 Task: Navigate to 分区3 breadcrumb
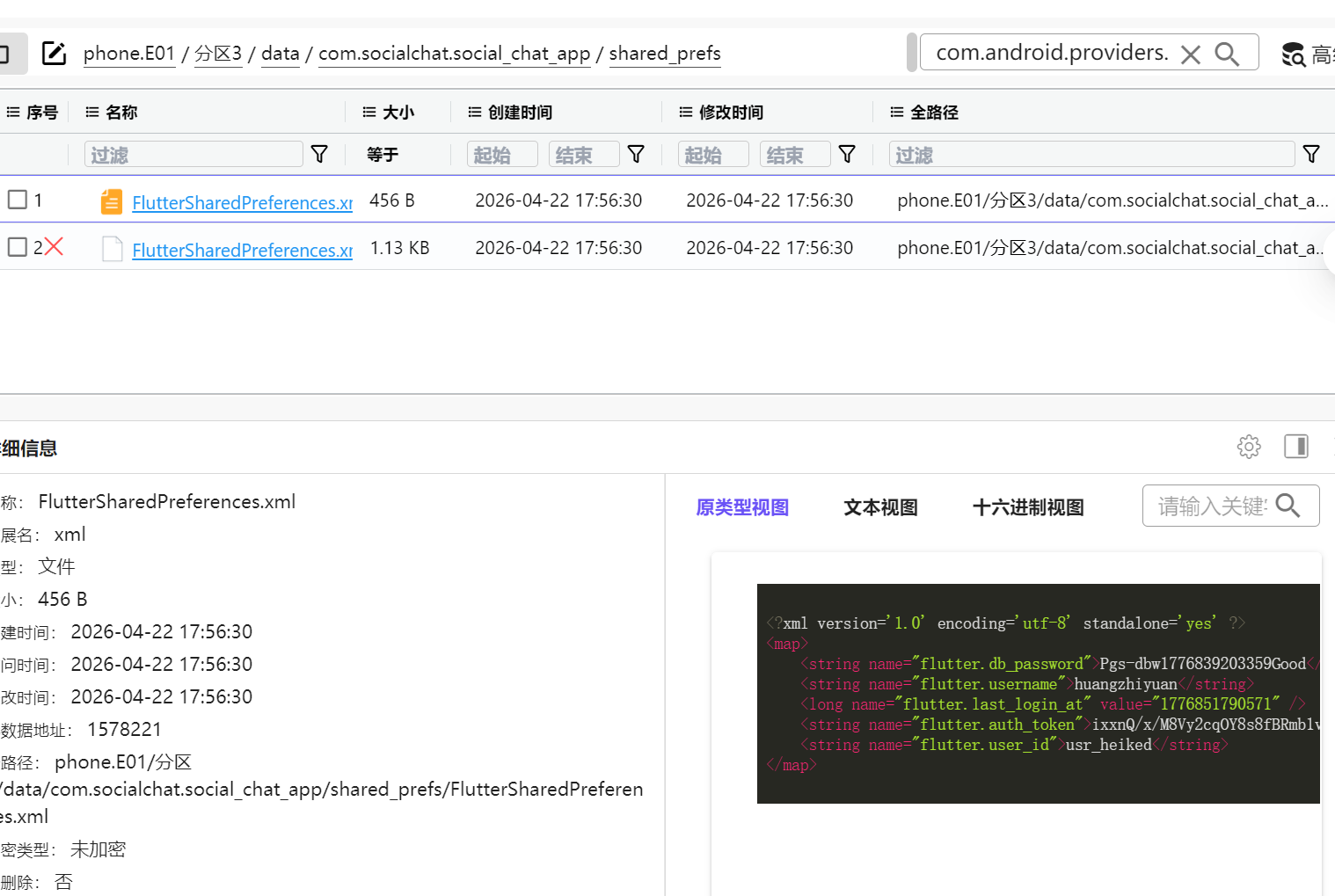pyautogui.click(x=218, y=54)
